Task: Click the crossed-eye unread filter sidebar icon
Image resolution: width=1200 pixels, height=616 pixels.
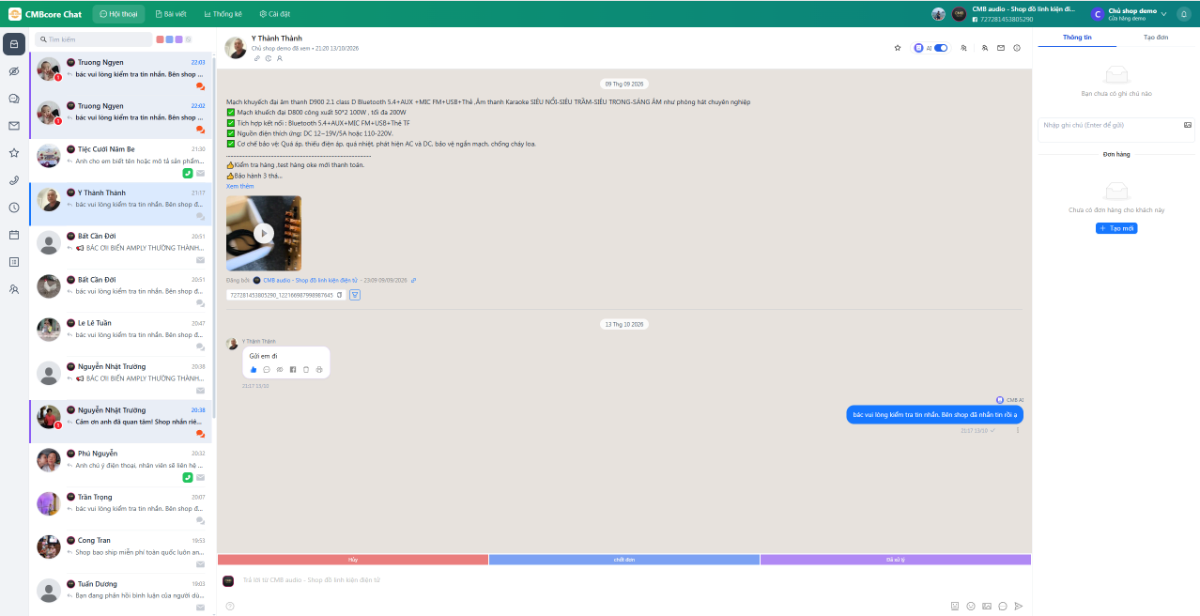Action: 14,72
